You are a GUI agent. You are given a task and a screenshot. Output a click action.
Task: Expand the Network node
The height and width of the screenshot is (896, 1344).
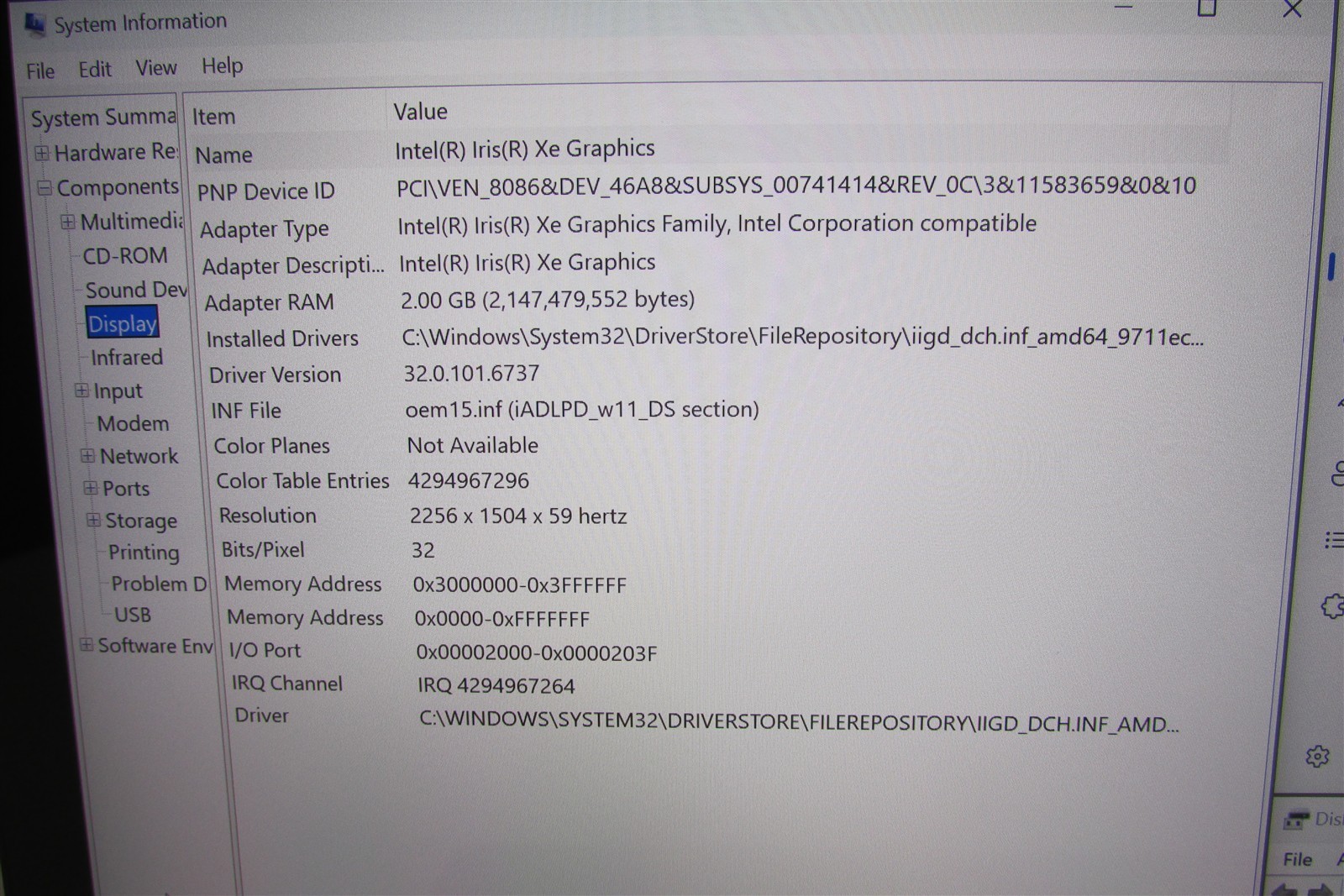[x=87, y=455]
